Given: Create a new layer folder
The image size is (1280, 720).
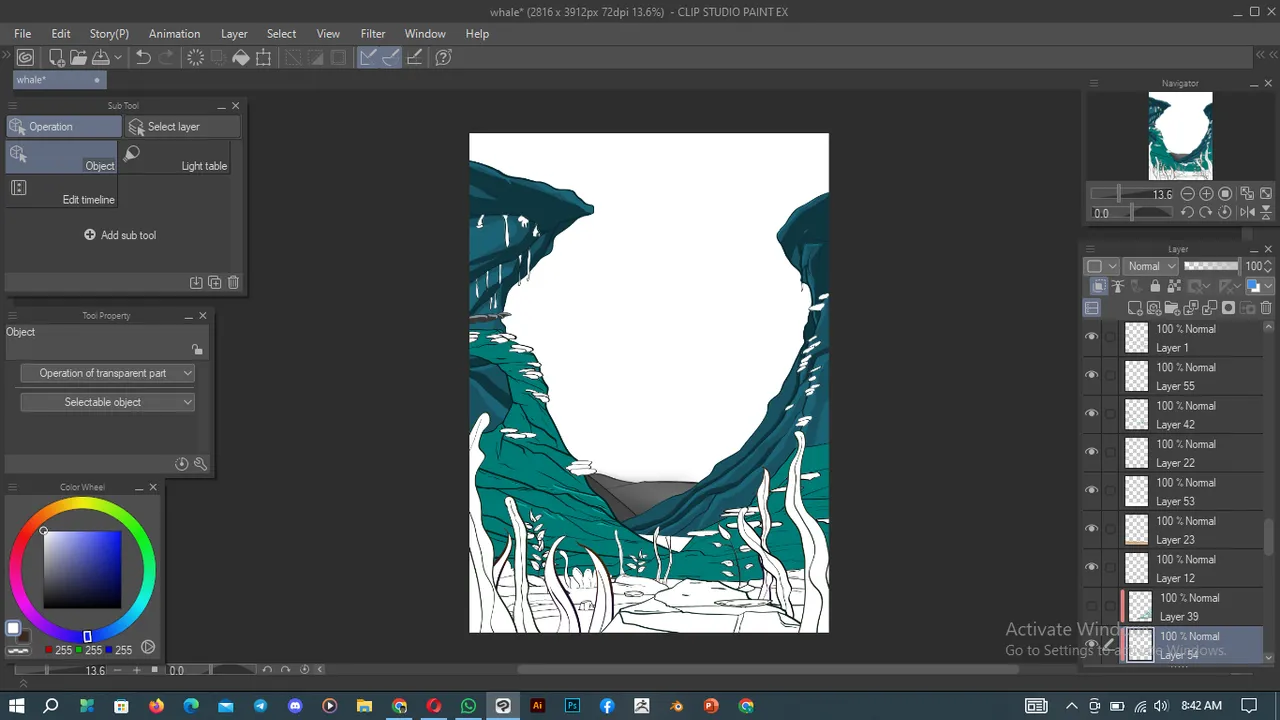Looking at the screenshot, I should tap(1172, 308).
